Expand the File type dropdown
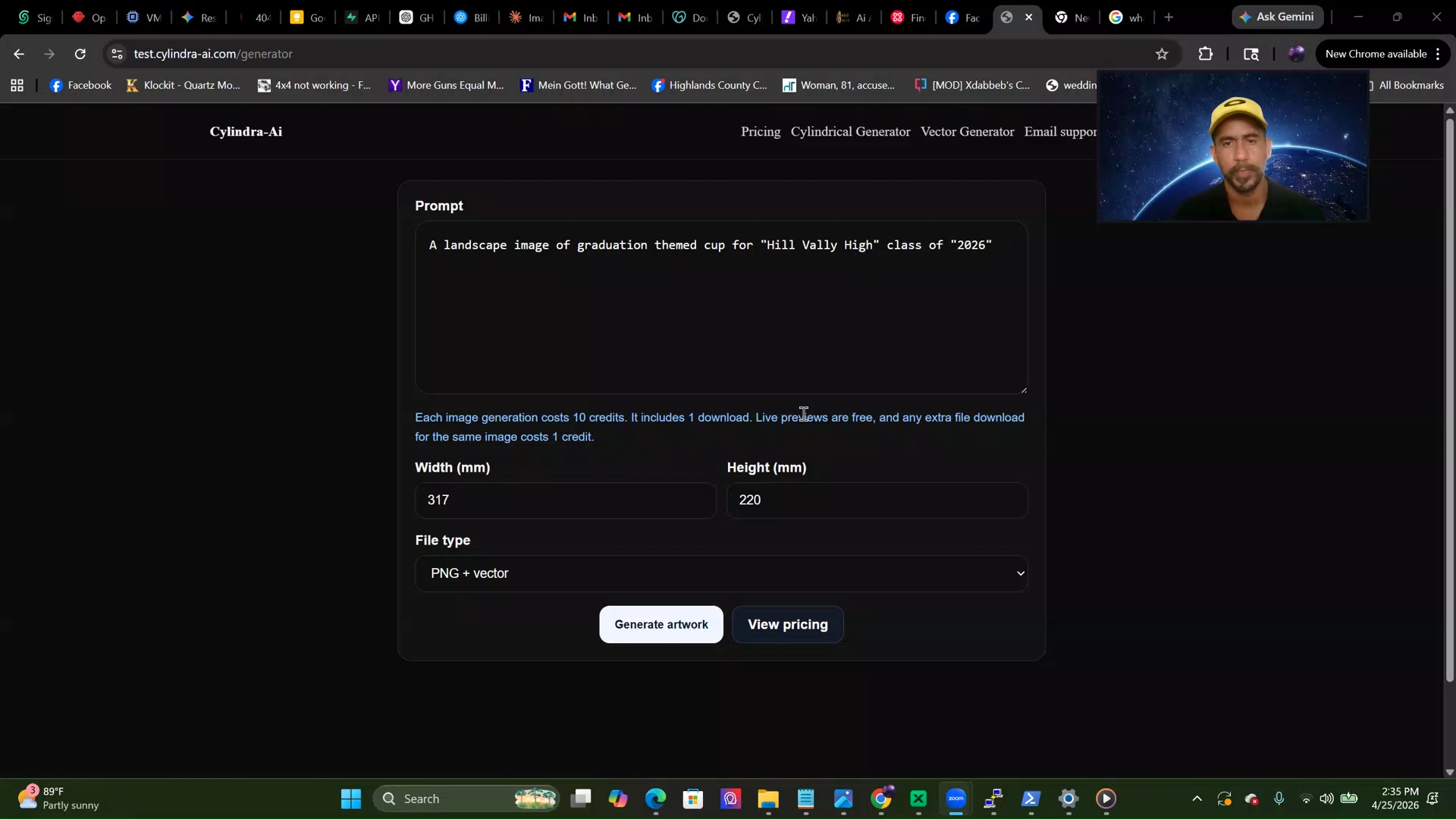Image resolution: width=1456 pixels, height=819 pixels. click(721, 573)
